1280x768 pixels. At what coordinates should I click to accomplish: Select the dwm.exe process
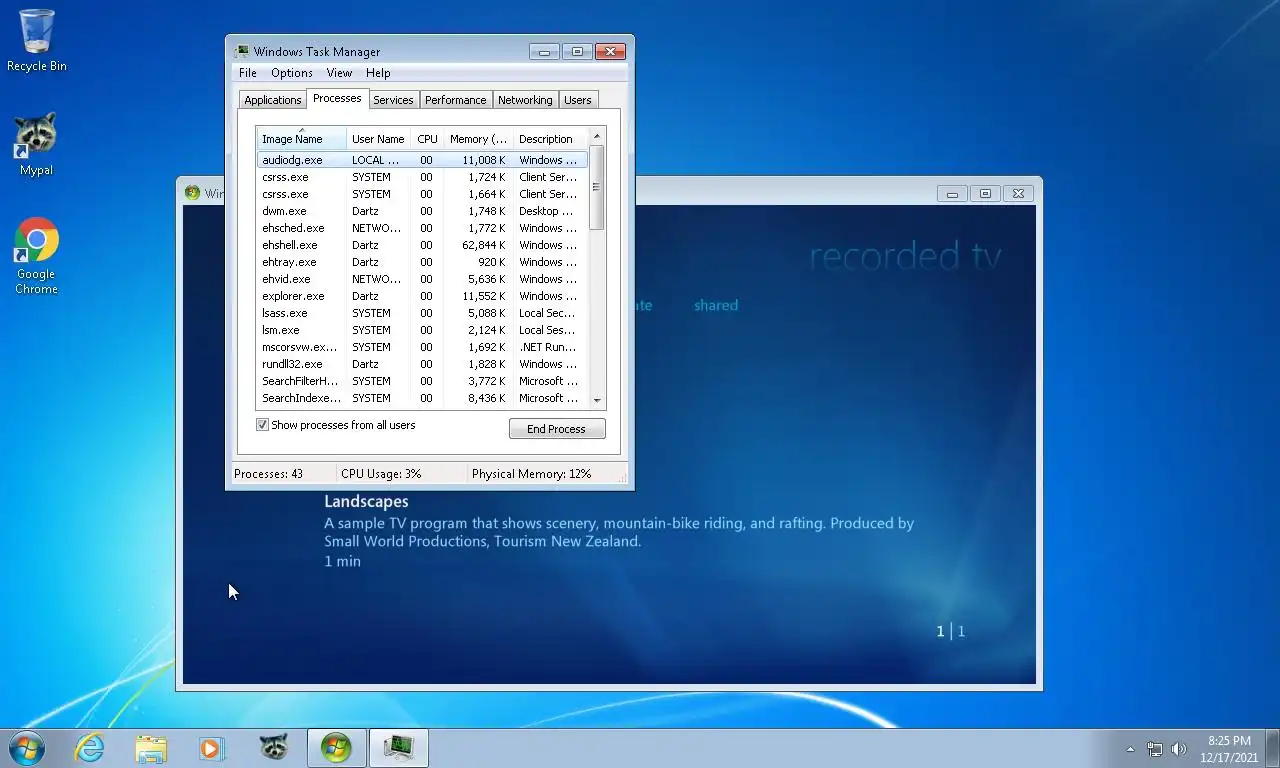[422, 211]
